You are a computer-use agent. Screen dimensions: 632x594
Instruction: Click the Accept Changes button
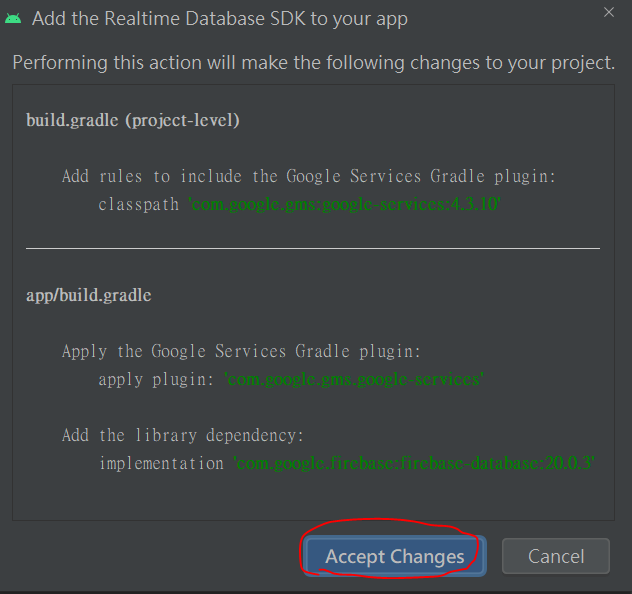point(395,556)
